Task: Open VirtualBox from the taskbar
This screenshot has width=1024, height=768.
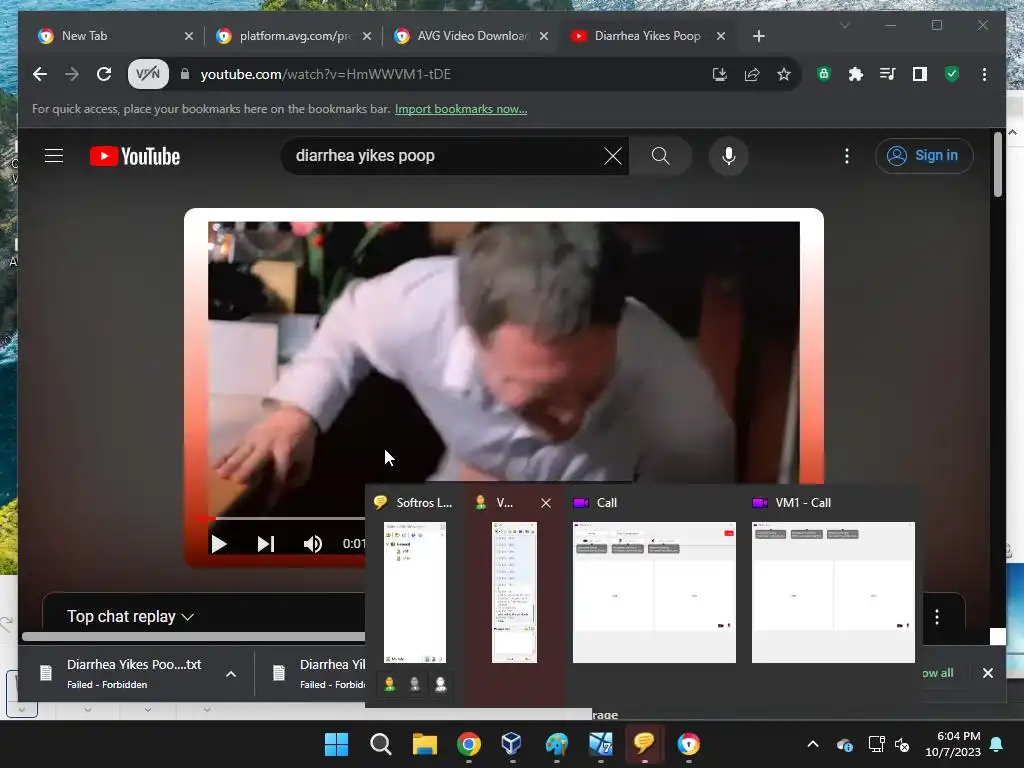Action: tap(512, 744)
